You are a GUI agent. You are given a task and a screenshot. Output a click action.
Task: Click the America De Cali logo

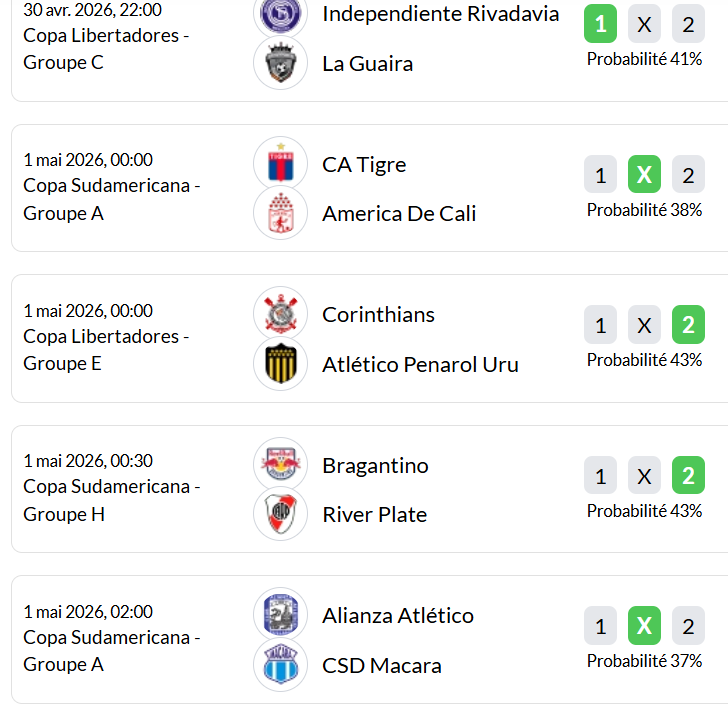[281, 214]
